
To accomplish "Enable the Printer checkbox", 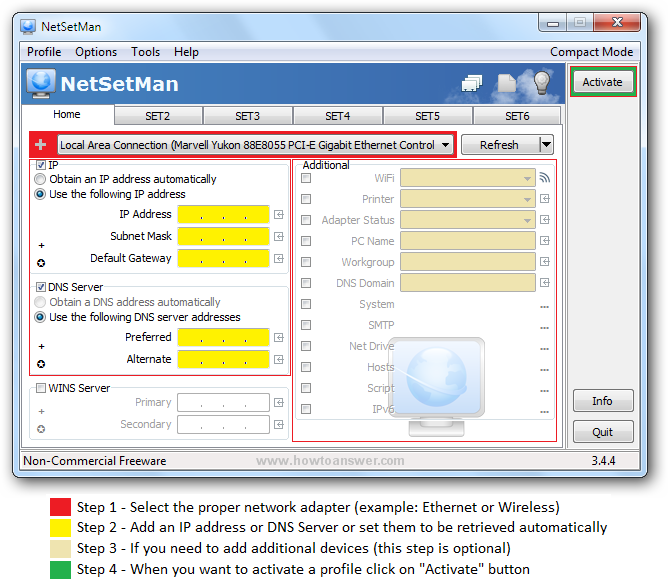I will 306,199.
